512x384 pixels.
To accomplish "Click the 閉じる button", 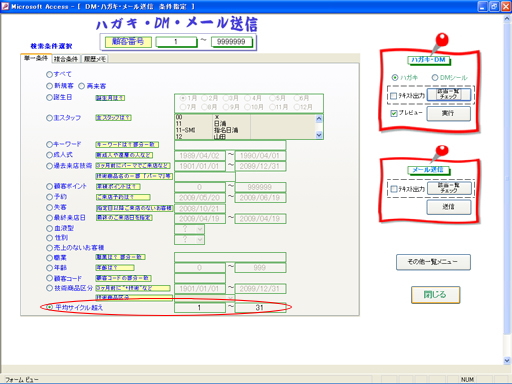I will [x=435, y=295].
